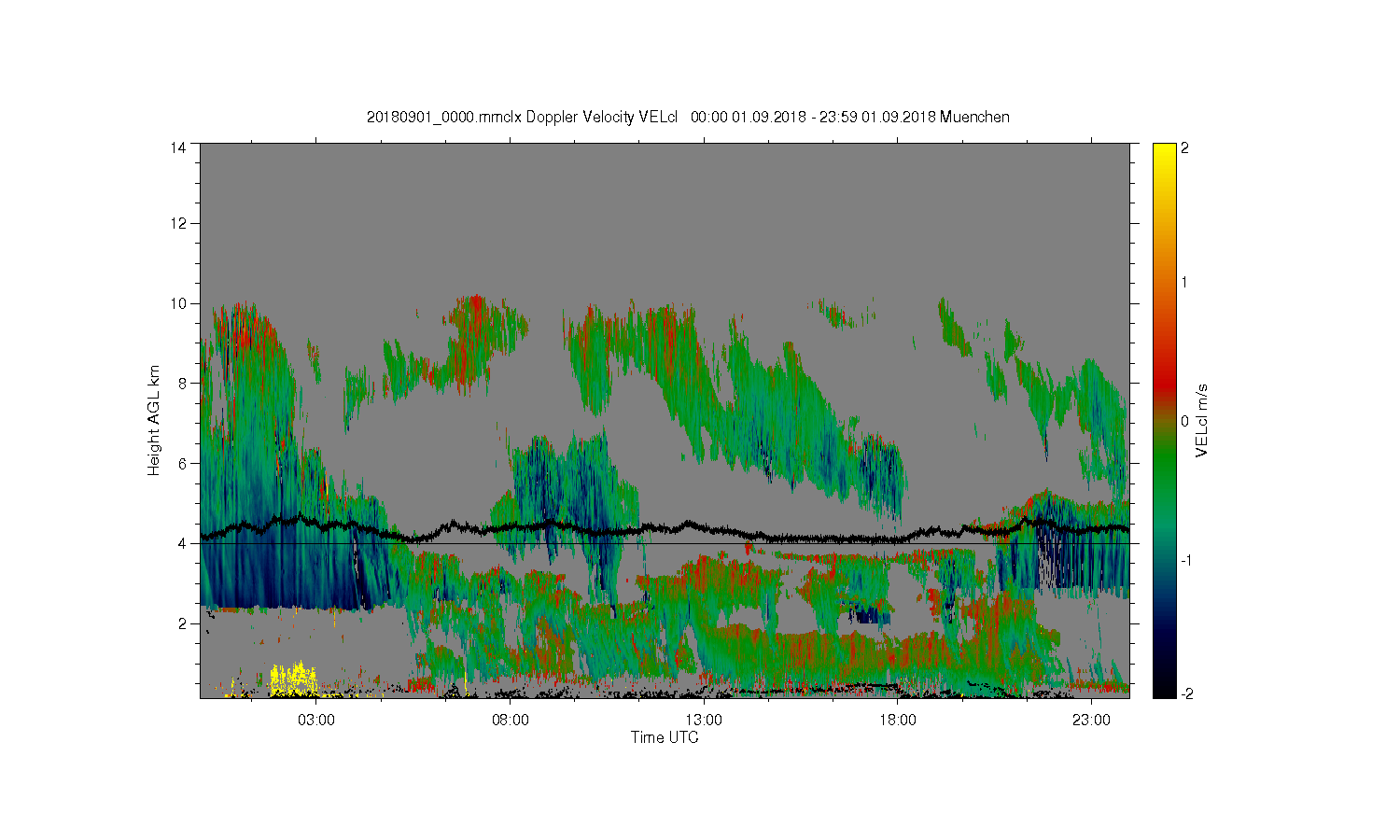
Task: Click 'Muenchen' in the plot title
Action: tap(974, 117)
